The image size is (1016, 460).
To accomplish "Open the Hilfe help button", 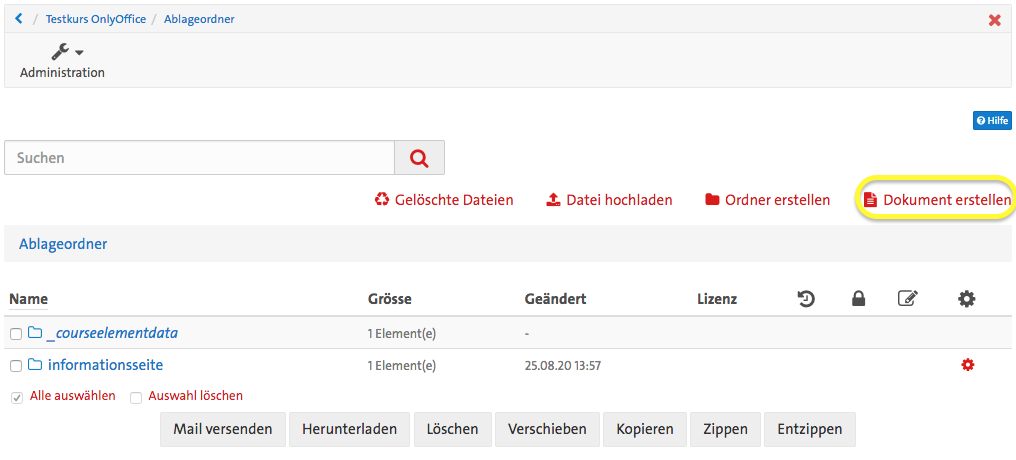I will [x=992, y=121].
